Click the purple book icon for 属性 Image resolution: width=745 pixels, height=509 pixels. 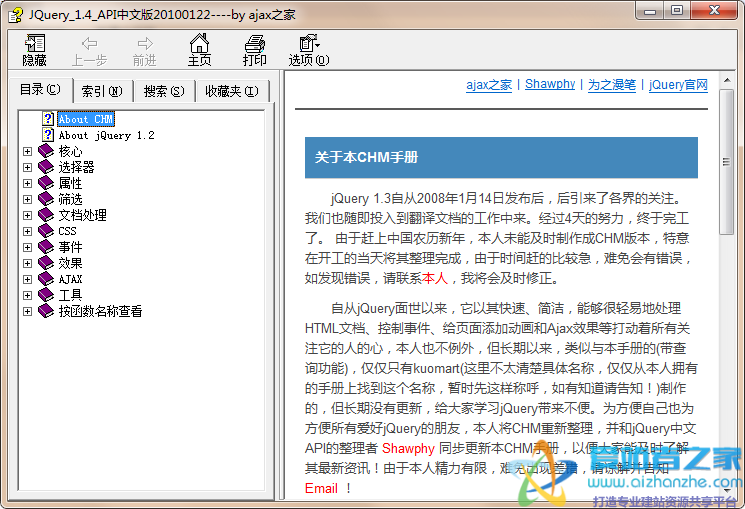point(46,183)
